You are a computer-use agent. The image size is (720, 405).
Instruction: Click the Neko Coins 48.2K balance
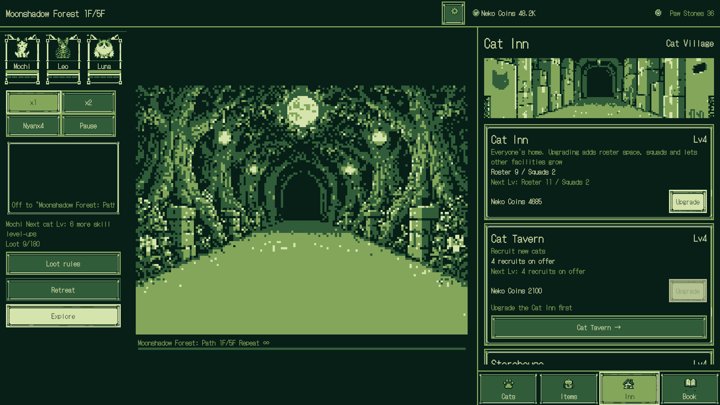point(508,13)
